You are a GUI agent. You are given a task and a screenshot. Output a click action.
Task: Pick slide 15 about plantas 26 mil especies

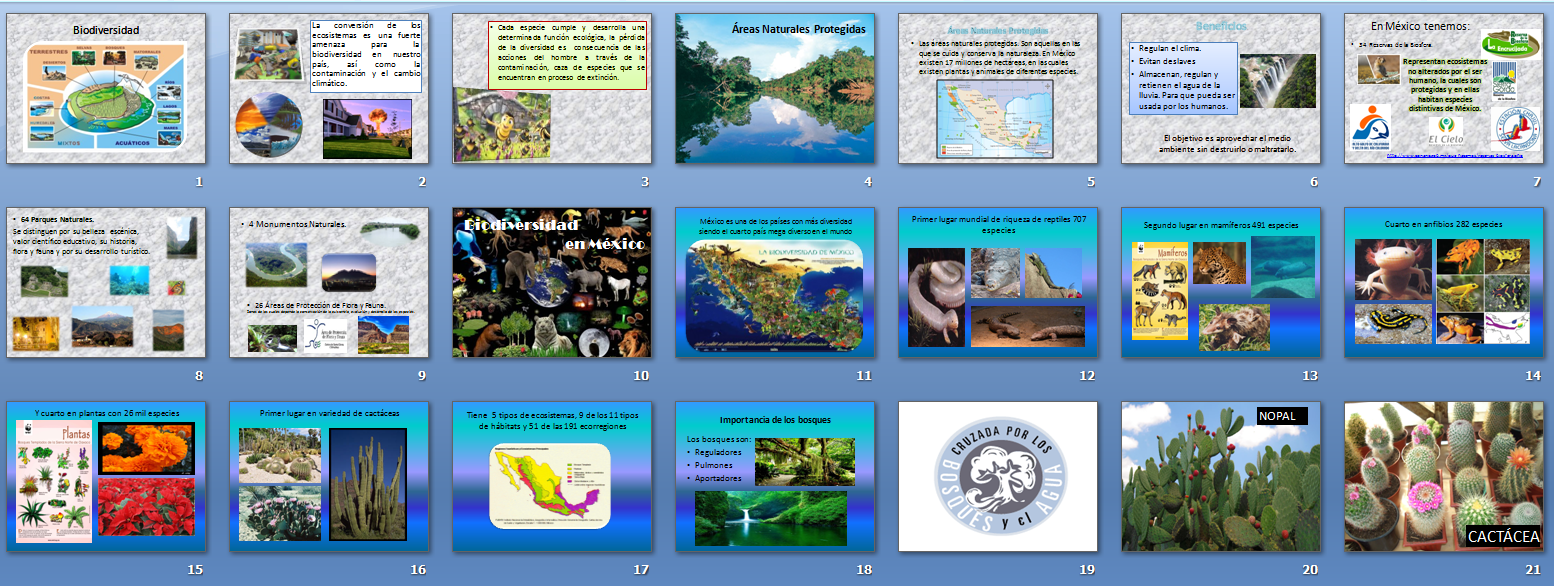click(106, 476)
